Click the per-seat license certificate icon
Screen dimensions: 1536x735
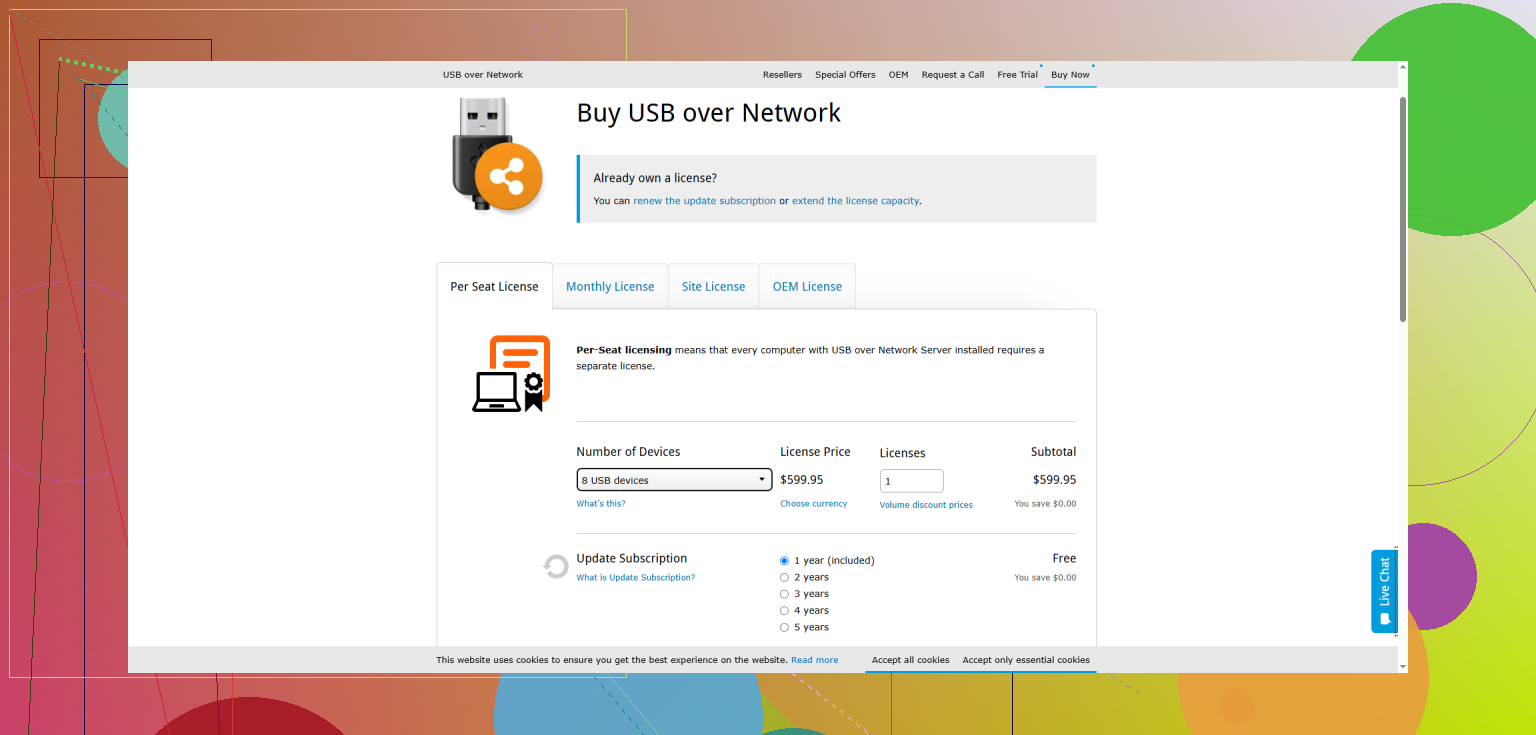(512, 374)
